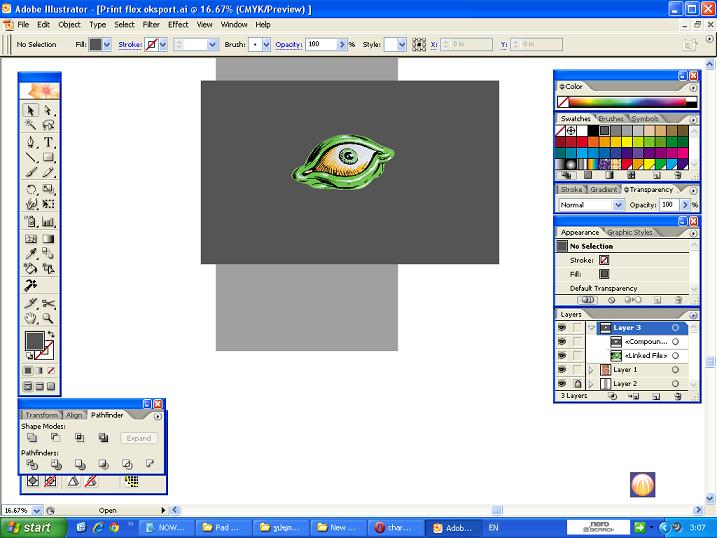Switch to the Gradient tab
717x538 pixels.
point(603,189)
